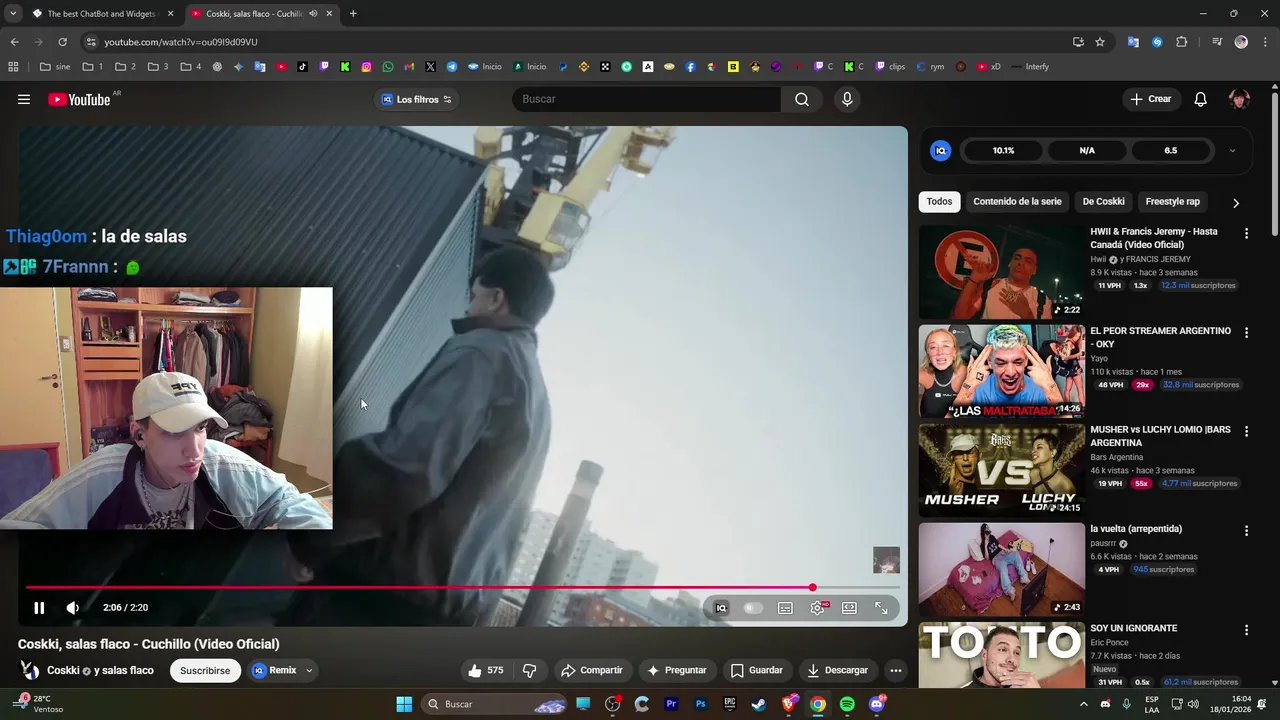Like the video with 575 likes
The width and height of the screenshot is (1280, 720).
tap(486, 670)
